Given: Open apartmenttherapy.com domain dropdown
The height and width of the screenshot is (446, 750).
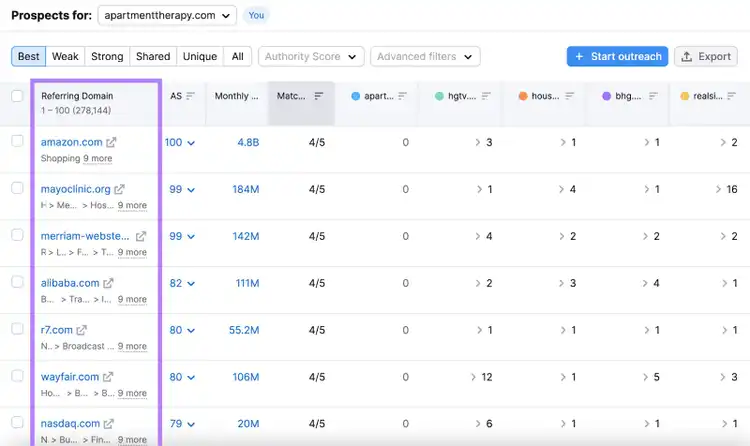Looking at the screenshot, I should tap(167, 15).
